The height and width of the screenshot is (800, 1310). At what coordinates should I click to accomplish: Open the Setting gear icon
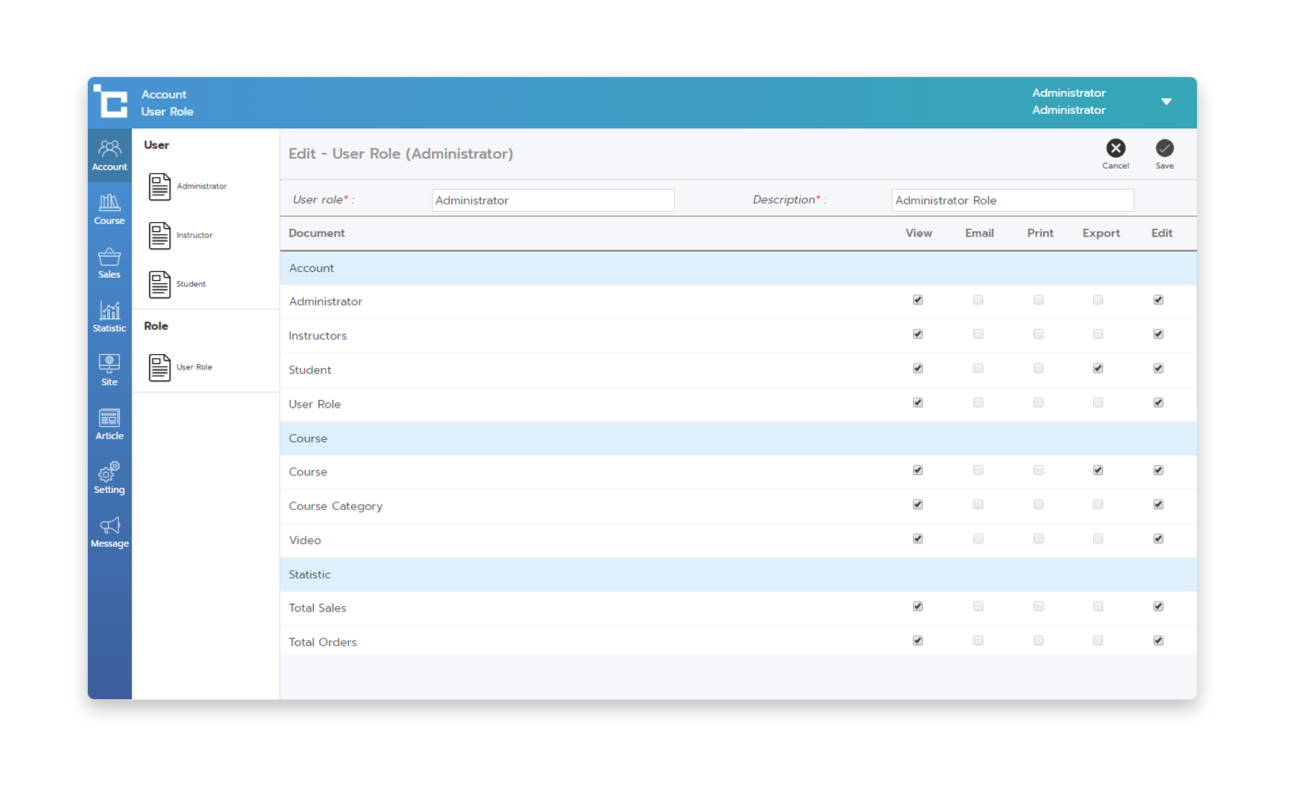pos(109,477)
